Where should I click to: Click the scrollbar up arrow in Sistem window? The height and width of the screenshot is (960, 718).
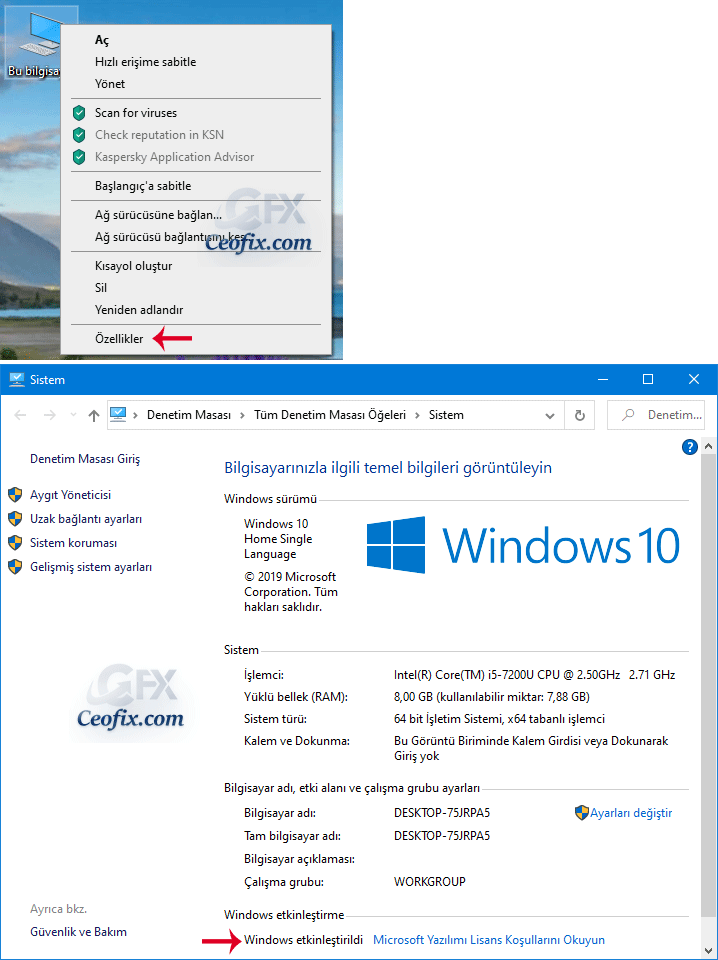point(708,446)
